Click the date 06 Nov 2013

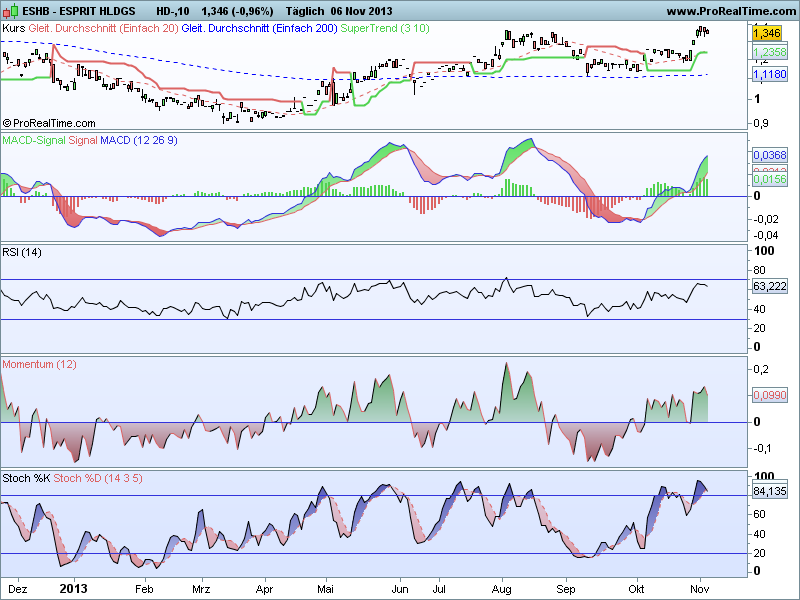[x=362, y=11]
